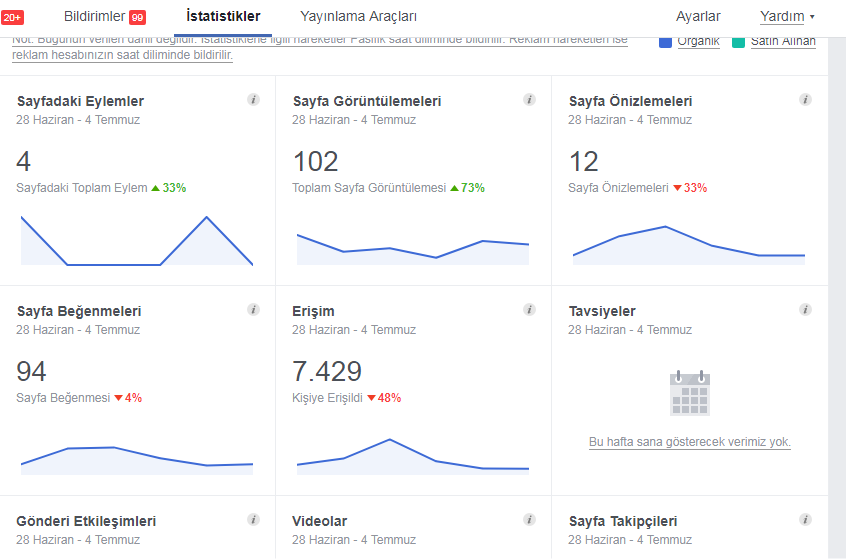
Task: Click date range under Sayfadaki Eylemler
Action: pos(78,120)
